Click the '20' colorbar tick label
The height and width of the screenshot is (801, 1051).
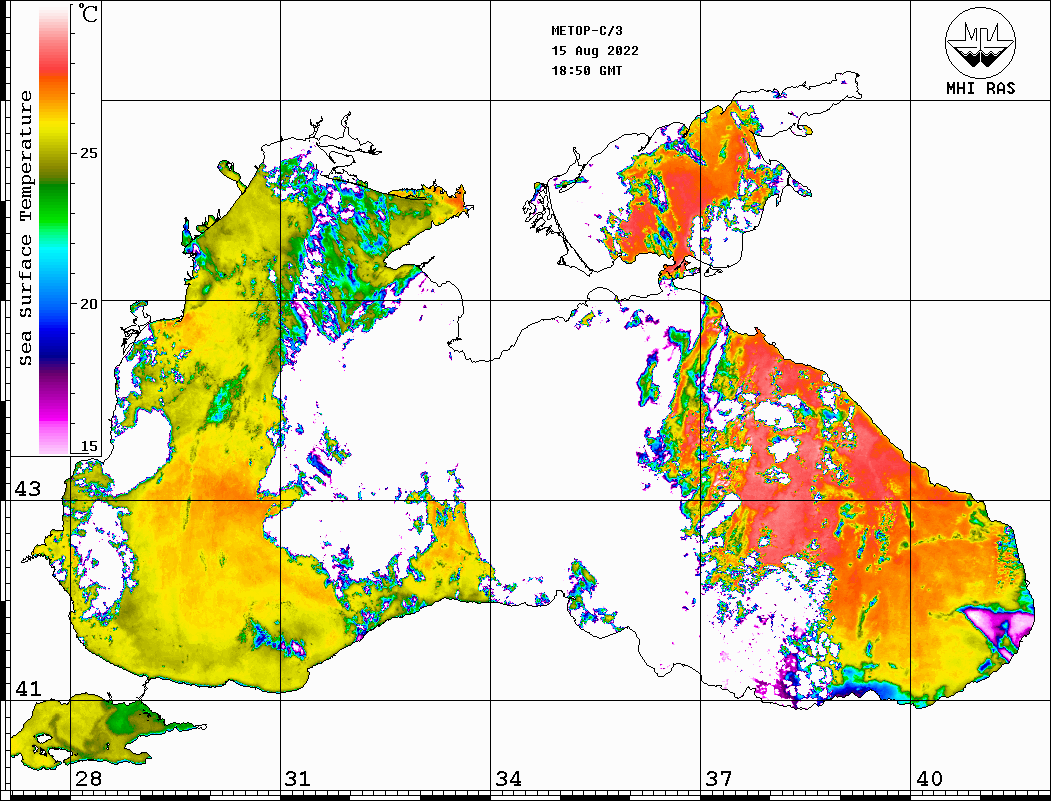click(x=89, y=304)
